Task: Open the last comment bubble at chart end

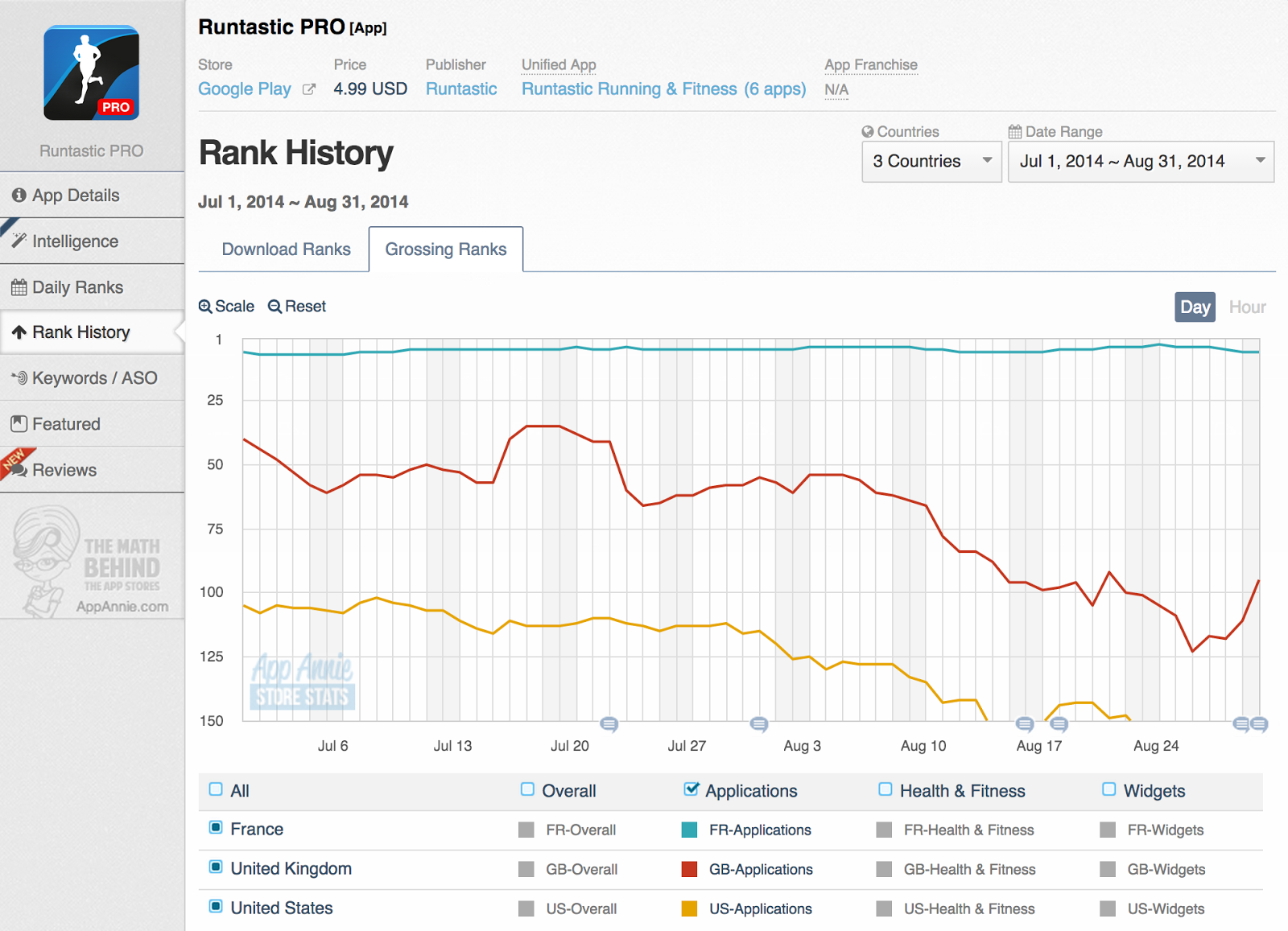Action: pyautogui.click(x=1260, y=724)
